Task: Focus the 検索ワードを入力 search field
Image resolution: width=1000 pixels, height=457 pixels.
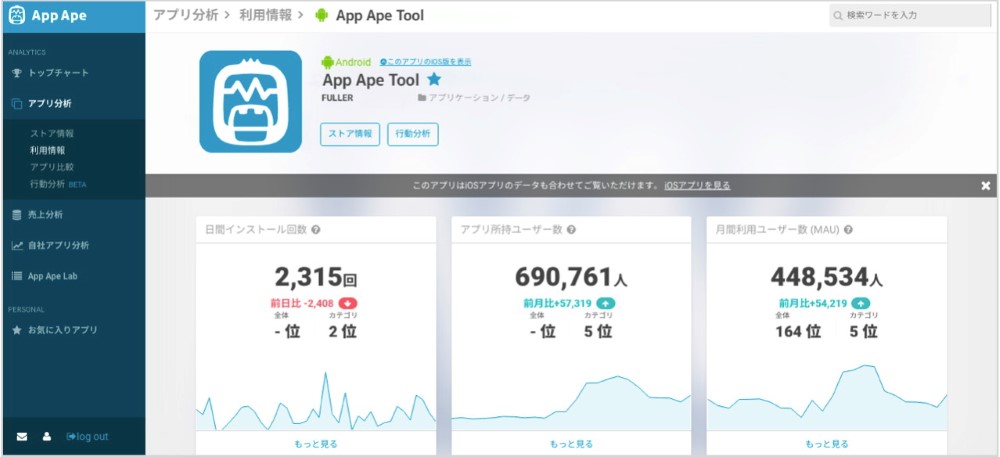Action: pos(910,15)
